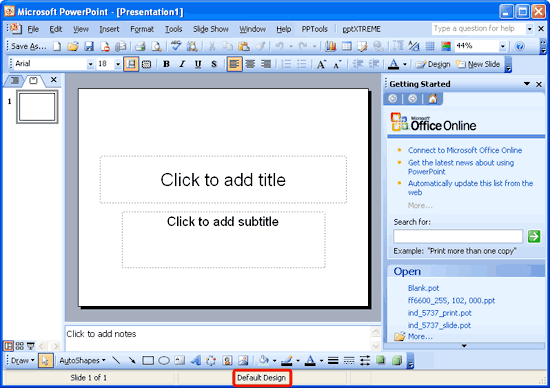Open the Format menu

(142, 29)
